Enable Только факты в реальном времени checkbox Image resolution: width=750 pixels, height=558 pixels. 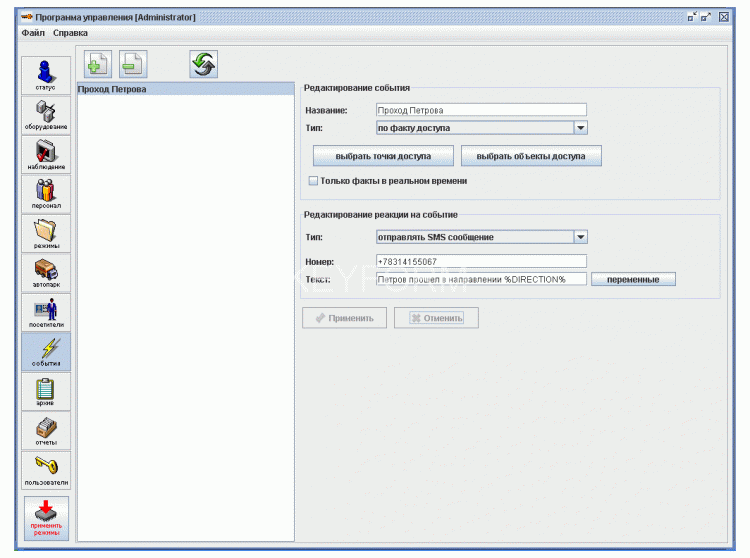click(313, 181)
